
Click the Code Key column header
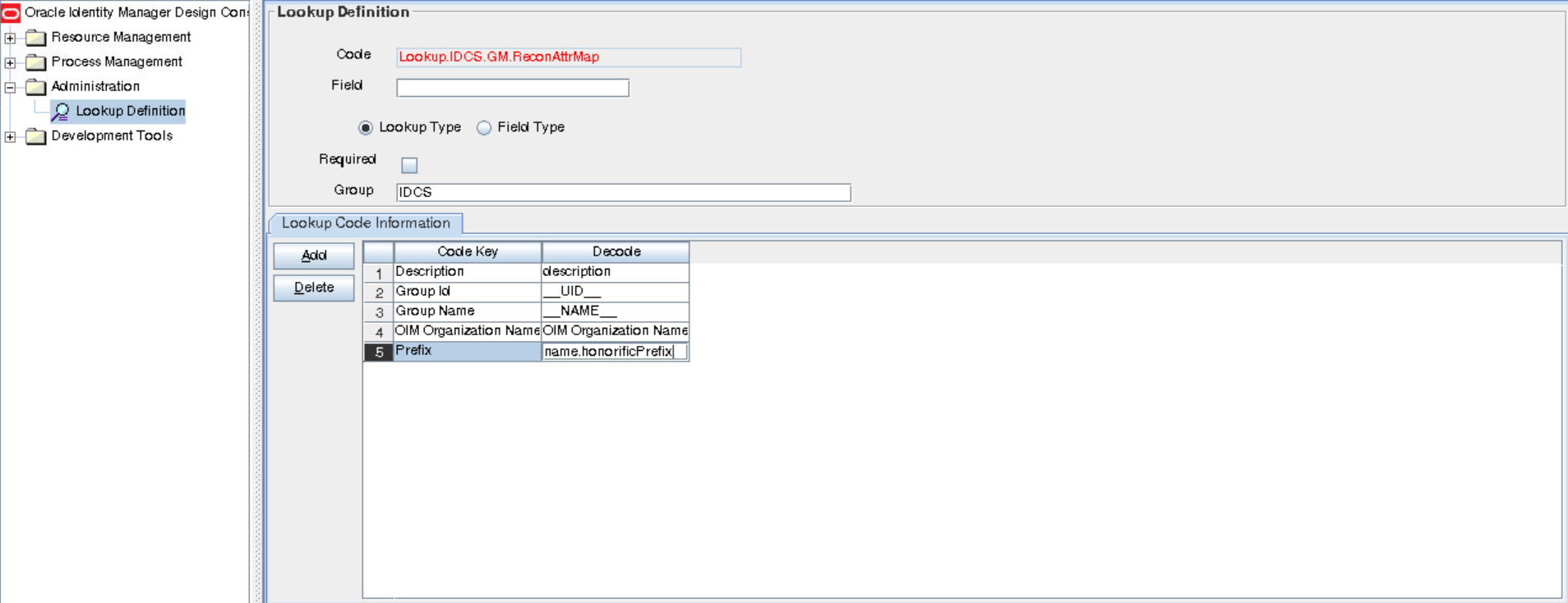click(x=468, y=251)
